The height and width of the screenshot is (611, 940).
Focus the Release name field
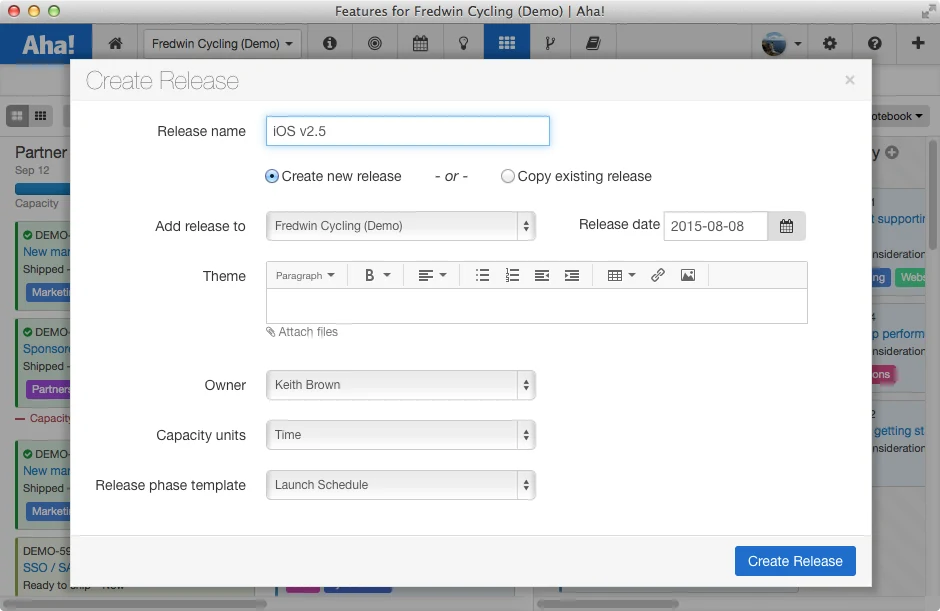click(408, 131)
